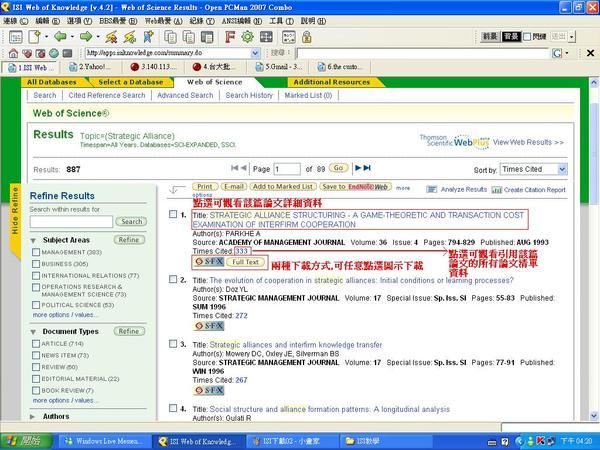Jump to last results page arrow
This screenshot has height=450, width=600.
click(x=367, y=168)
